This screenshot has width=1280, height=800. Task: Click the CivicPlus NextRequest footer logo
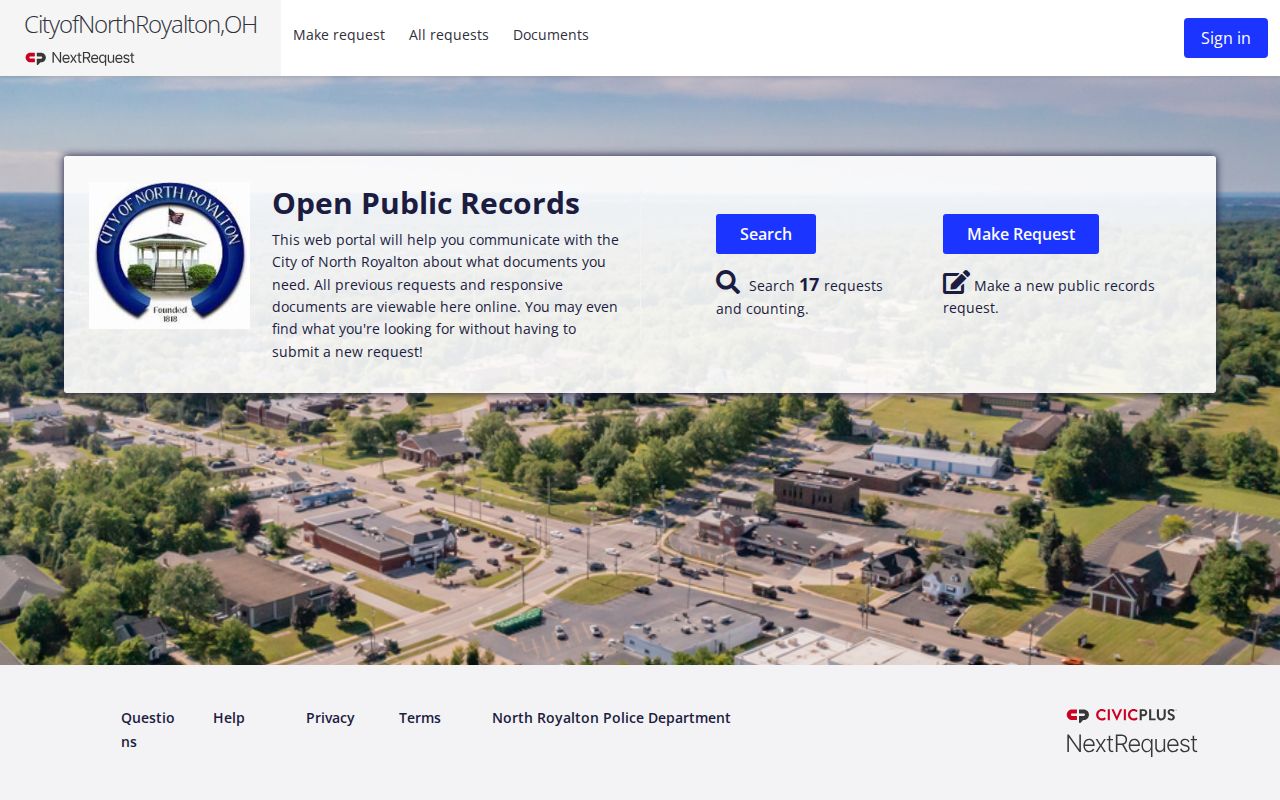click(1131, 731)
